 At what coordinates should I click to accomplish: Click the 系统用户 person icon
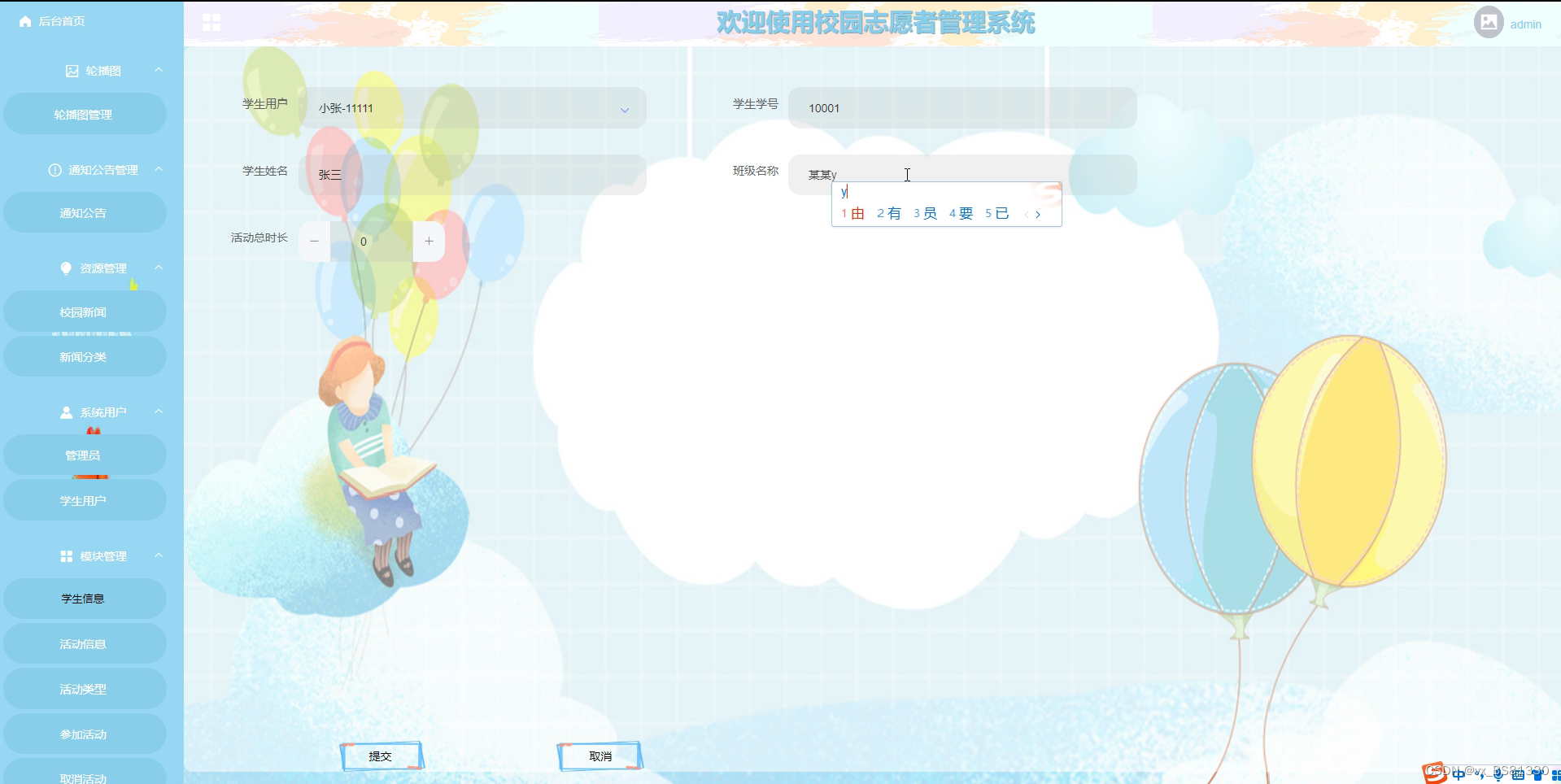66,412
